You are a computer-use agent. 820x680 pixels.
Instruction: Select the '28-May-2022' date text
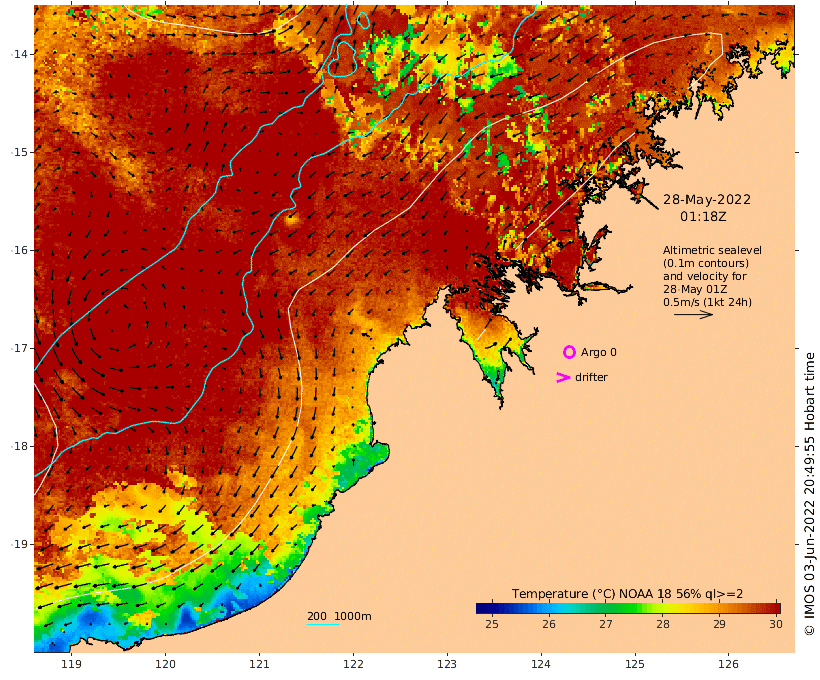707,200
